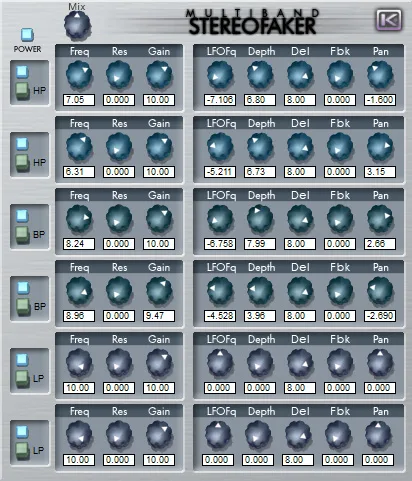This screenshot has height=481, width=412.
Task: Select the Depth value field showing 3.96
Action: [x=260, y=316]
